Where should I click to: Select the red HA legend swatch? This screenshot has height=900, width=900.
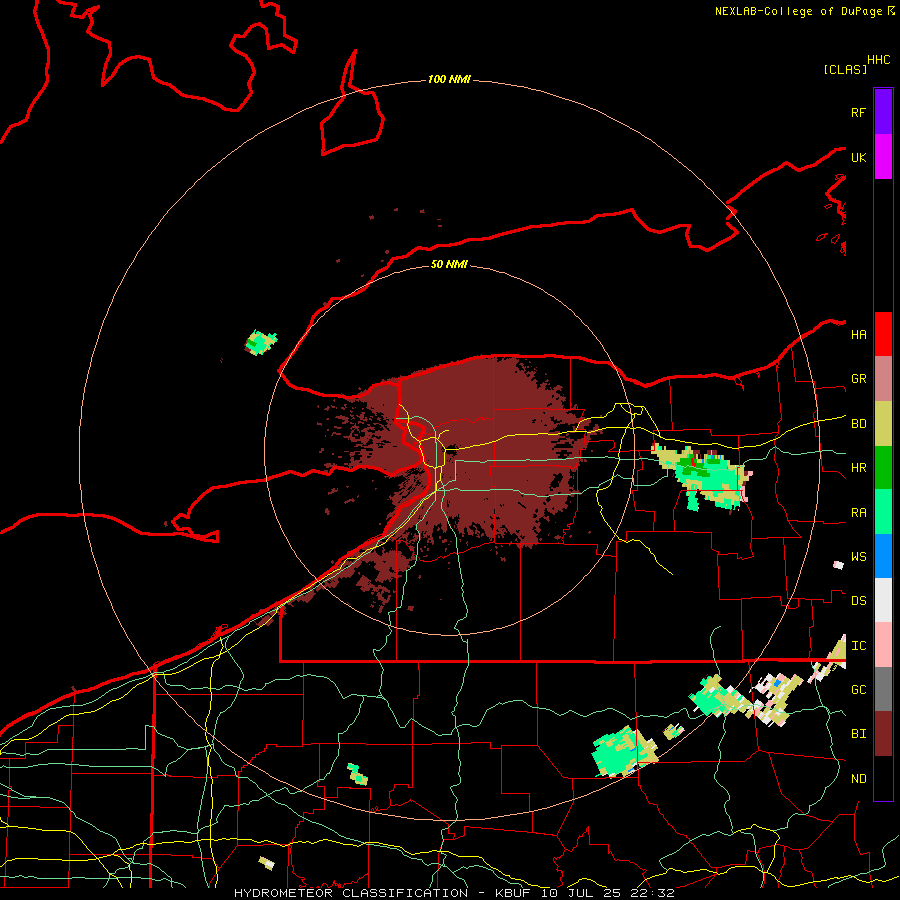883,334
